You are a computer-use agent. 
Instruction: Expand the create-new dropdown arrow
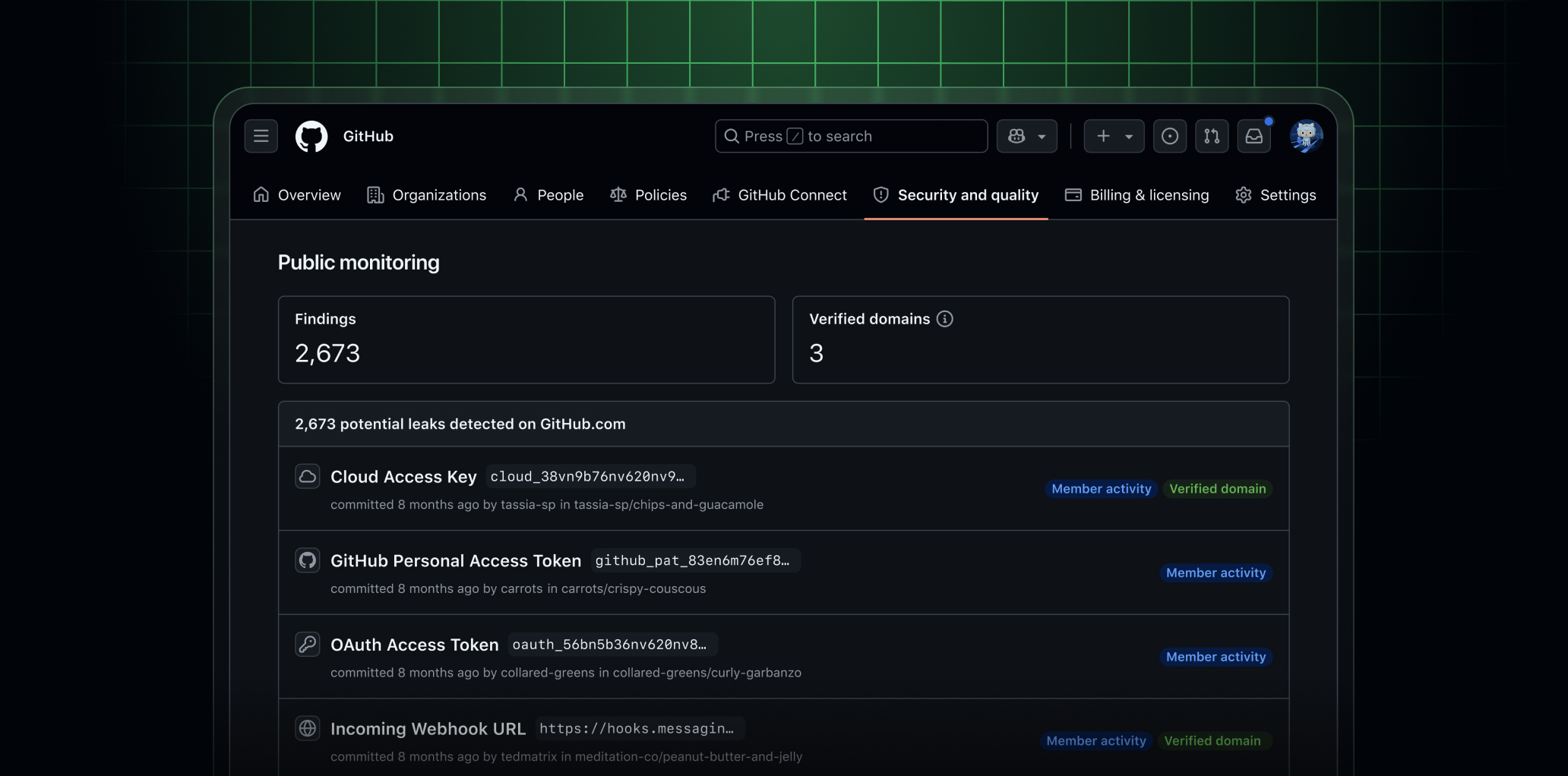point(1129,137)
